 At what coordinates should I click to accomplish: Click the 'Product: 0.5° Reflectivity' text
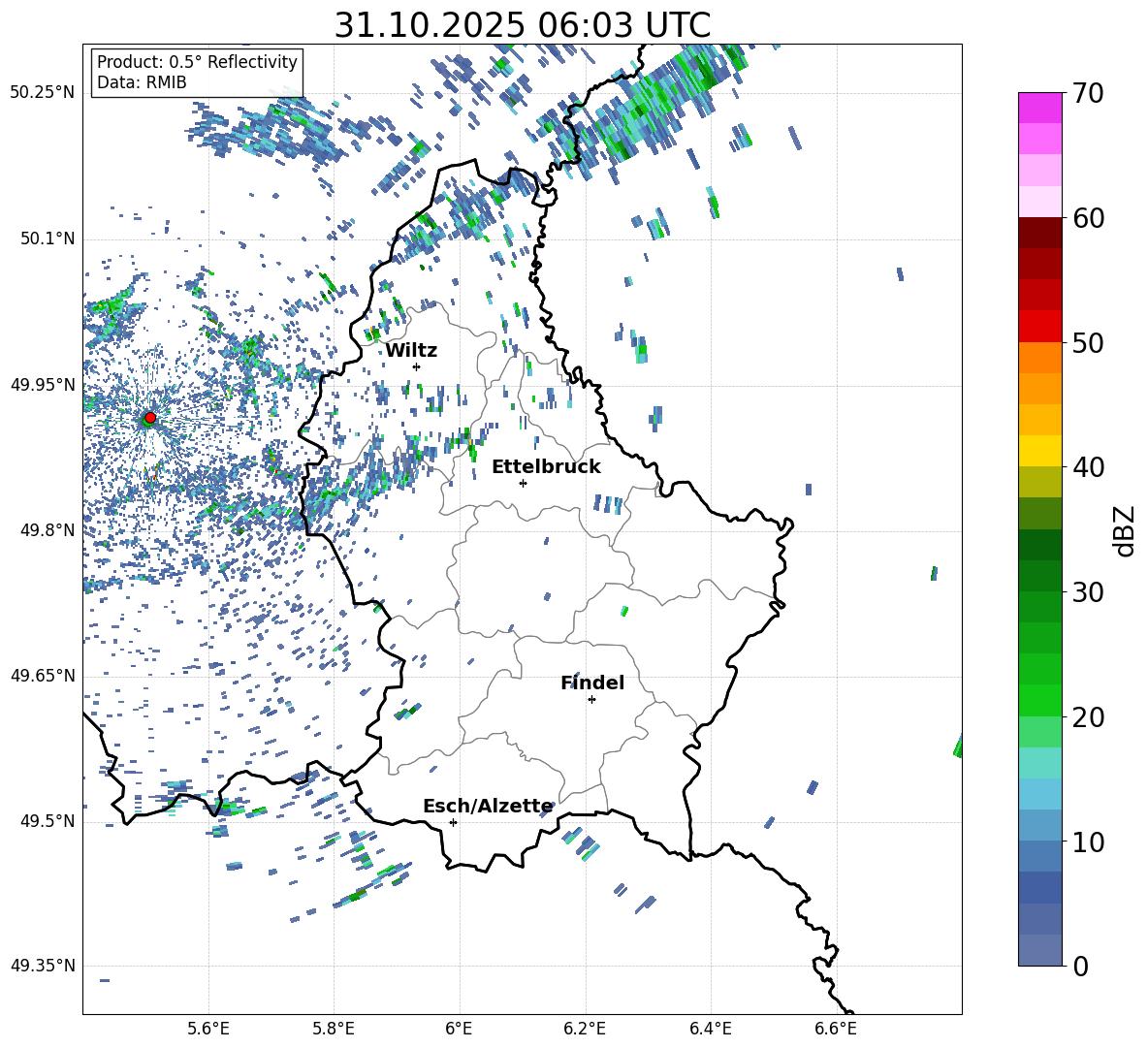click(197, 61)
